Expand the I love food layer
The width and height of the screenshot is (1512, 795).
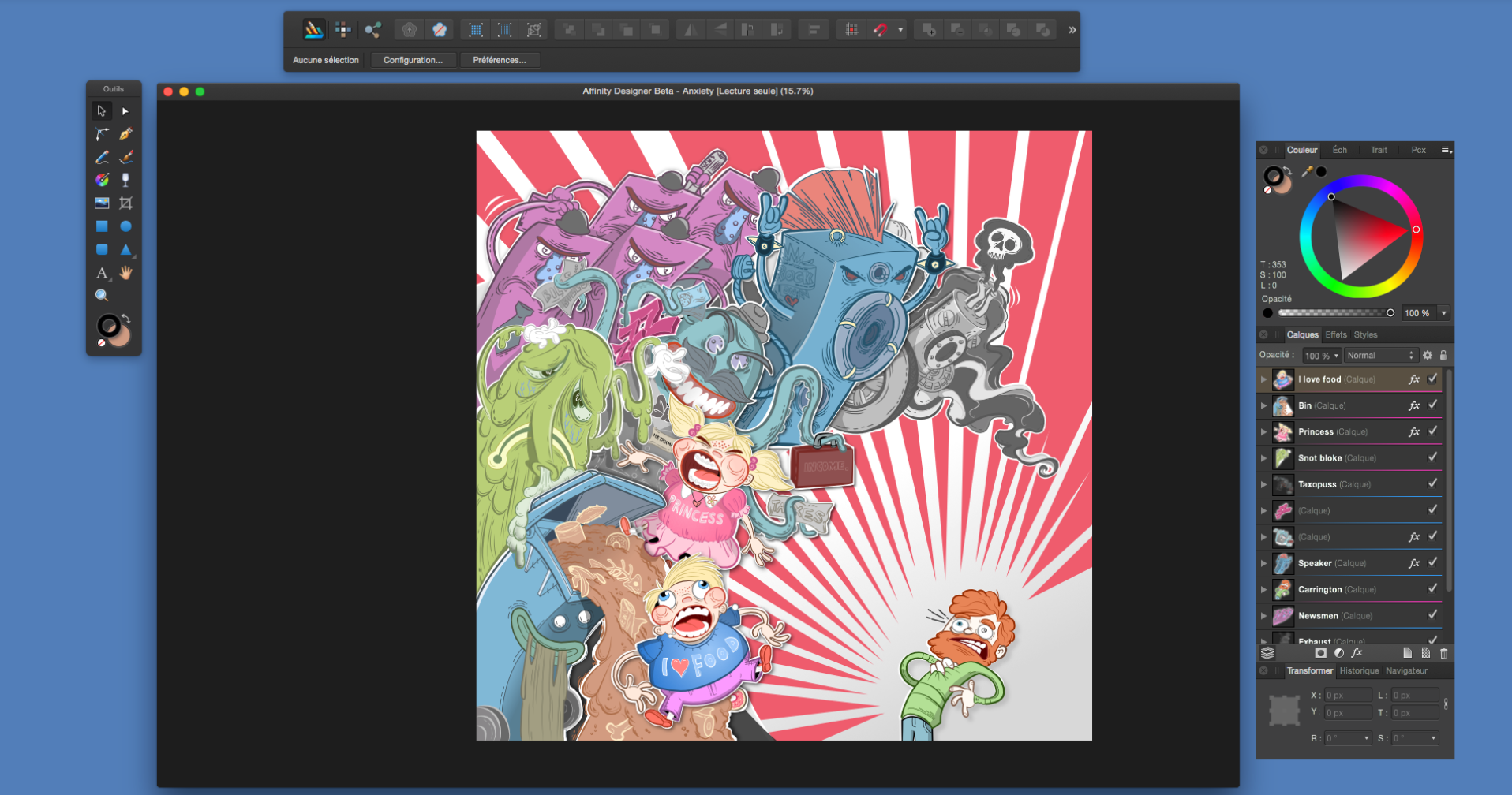pyautogui.click(x=1263, y=379)
